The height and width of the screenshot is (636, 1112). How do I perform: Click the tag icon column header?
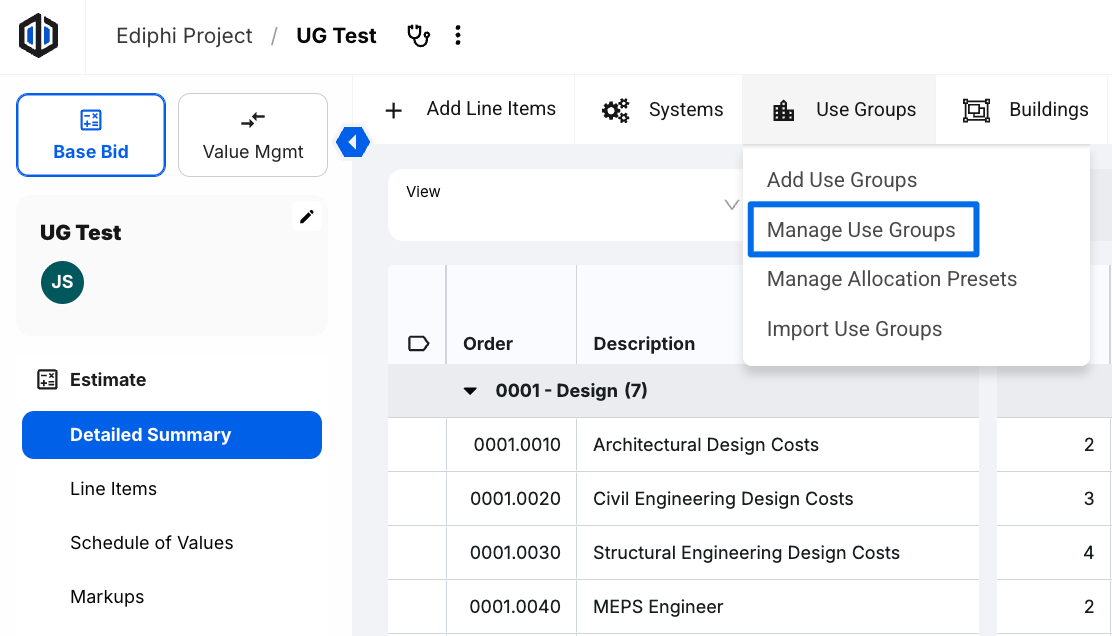pos(419,344)
